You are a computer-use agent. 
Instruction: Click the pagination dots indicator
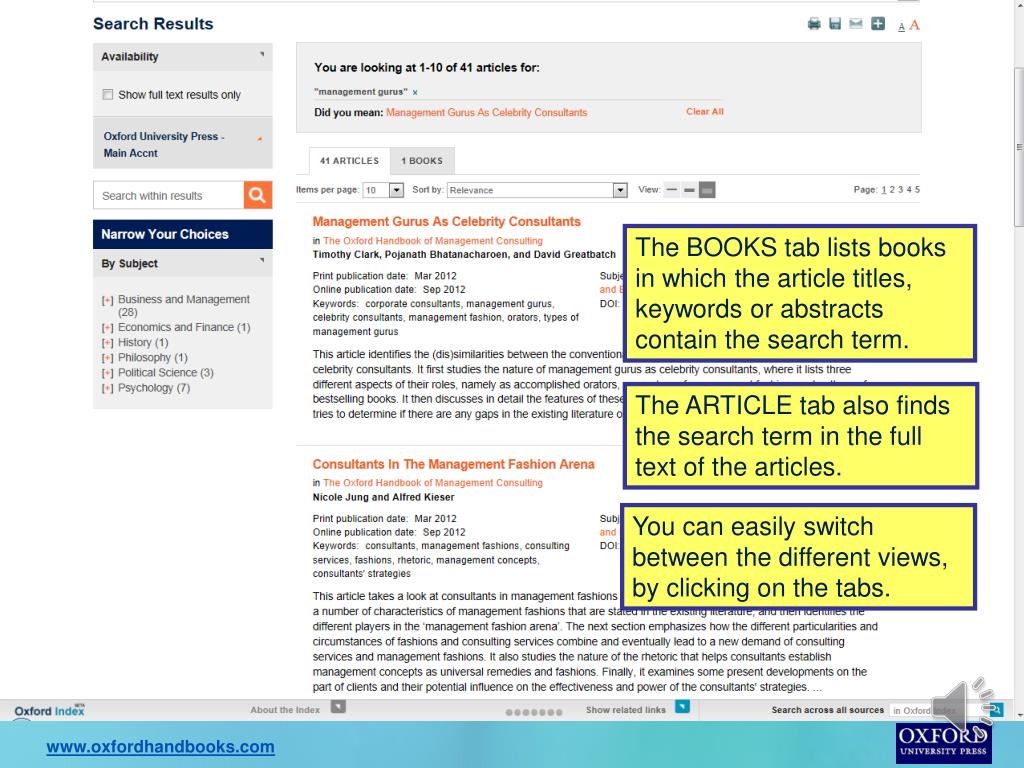click(x=534, y=712)
